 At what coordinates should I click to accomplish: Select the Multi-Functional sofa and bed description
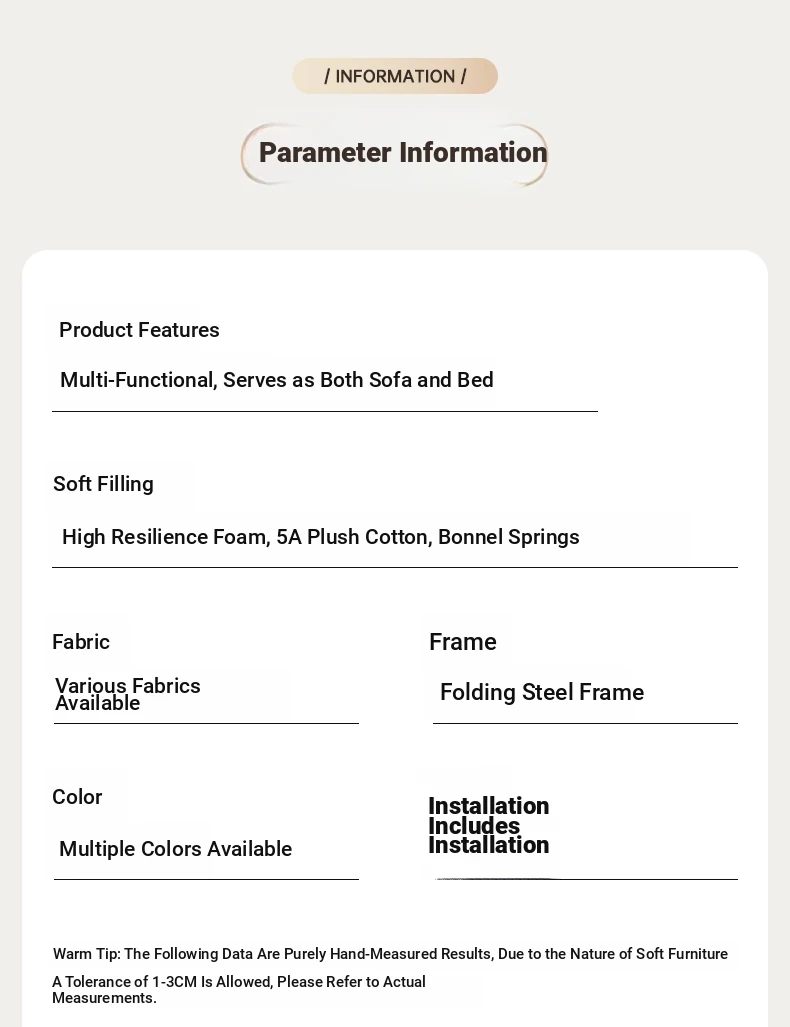tap(276, 380)
